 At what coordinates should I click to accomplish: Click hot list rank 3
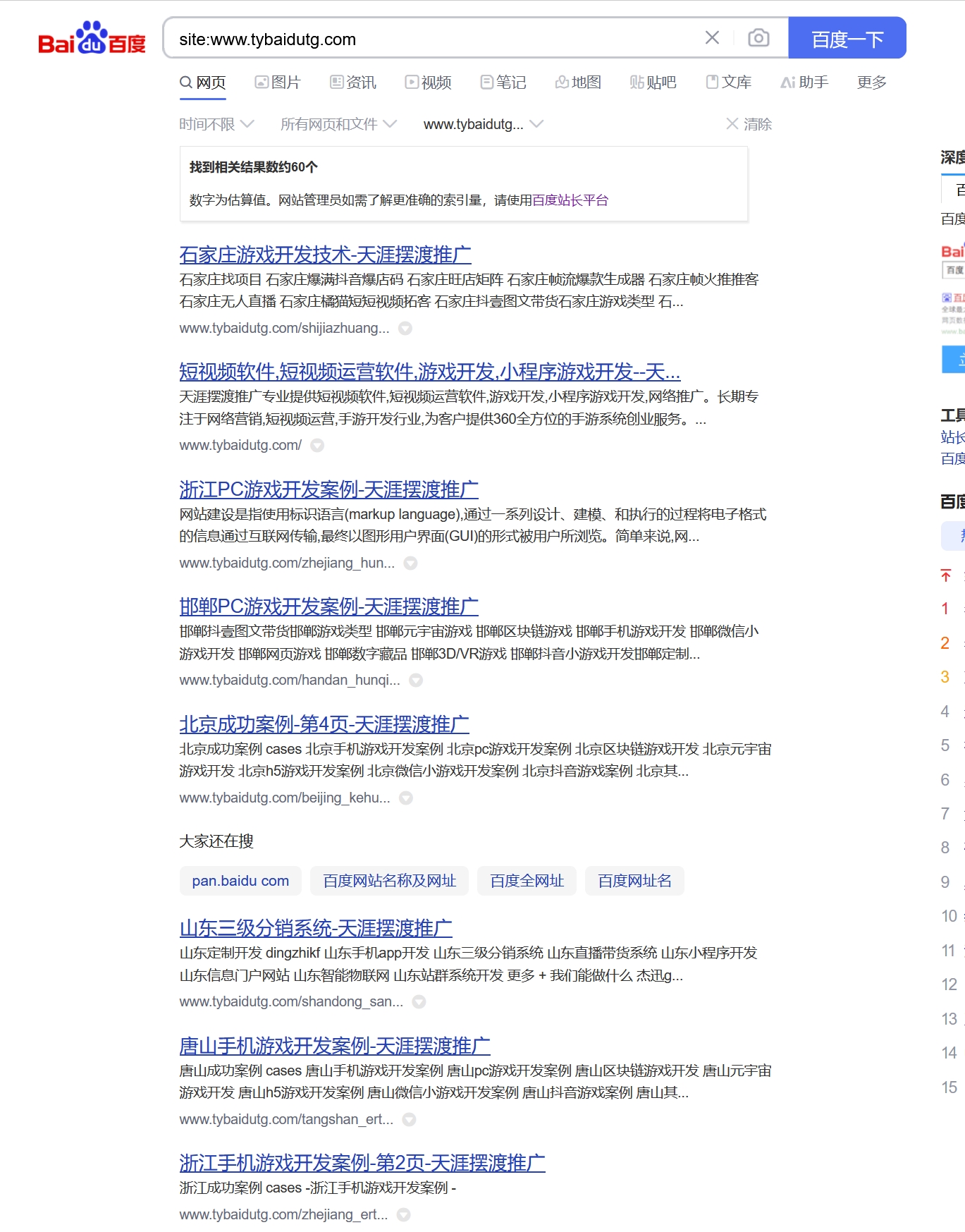coord(945,677)
